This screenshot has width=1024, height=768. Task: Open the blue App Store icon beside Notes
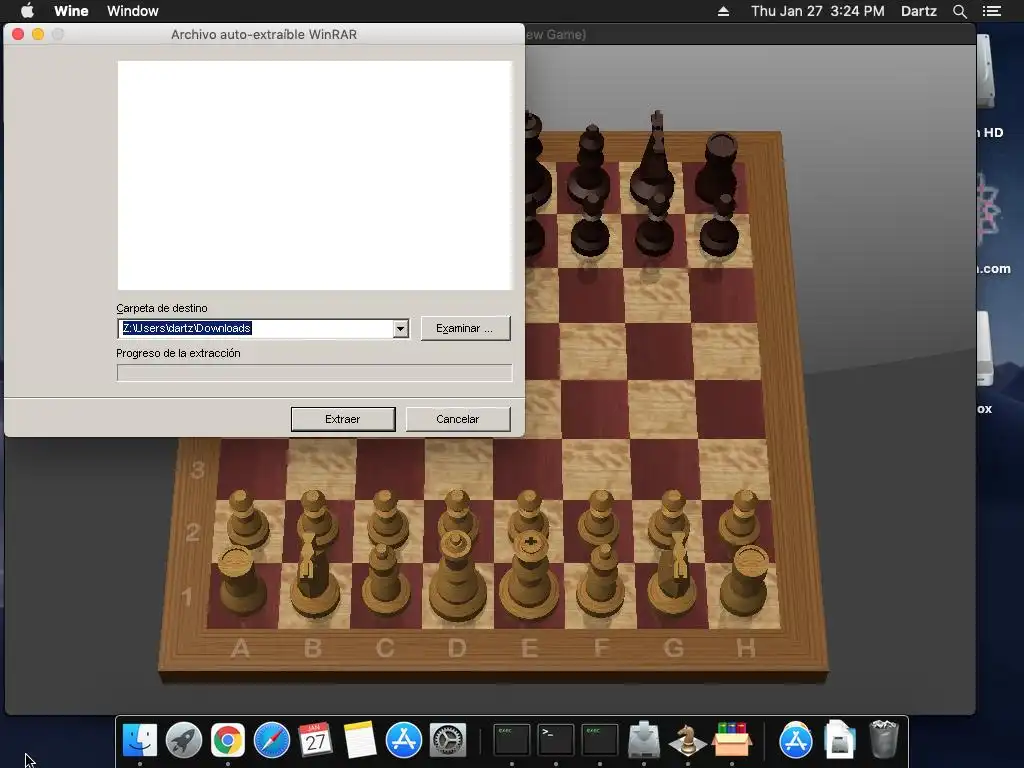pyautogui.click(x=404, y=740)
